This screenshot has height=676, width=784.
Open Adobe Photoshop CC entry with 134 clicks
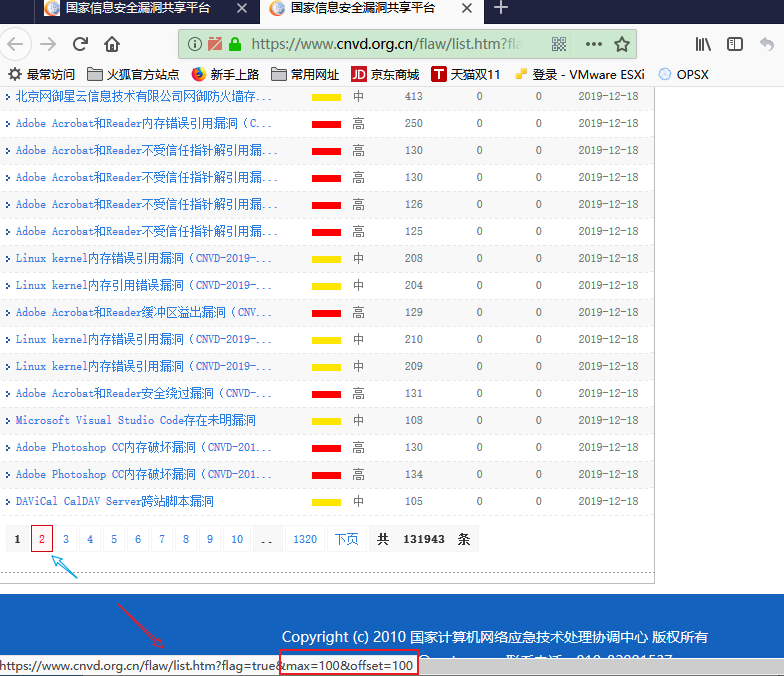144,474
